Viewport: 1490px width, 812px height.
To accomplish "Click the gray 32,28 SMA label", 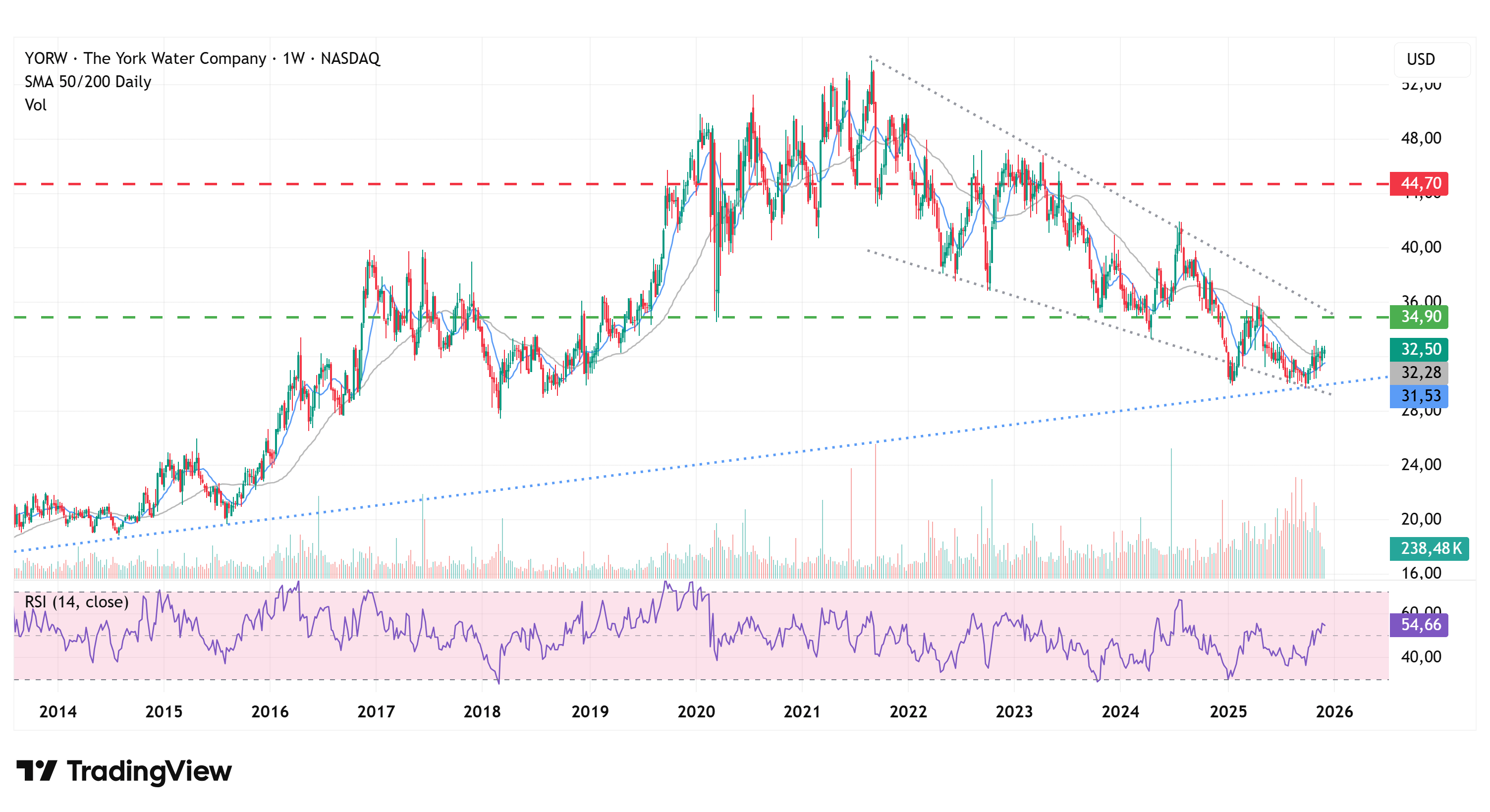I will (1419, 373).
